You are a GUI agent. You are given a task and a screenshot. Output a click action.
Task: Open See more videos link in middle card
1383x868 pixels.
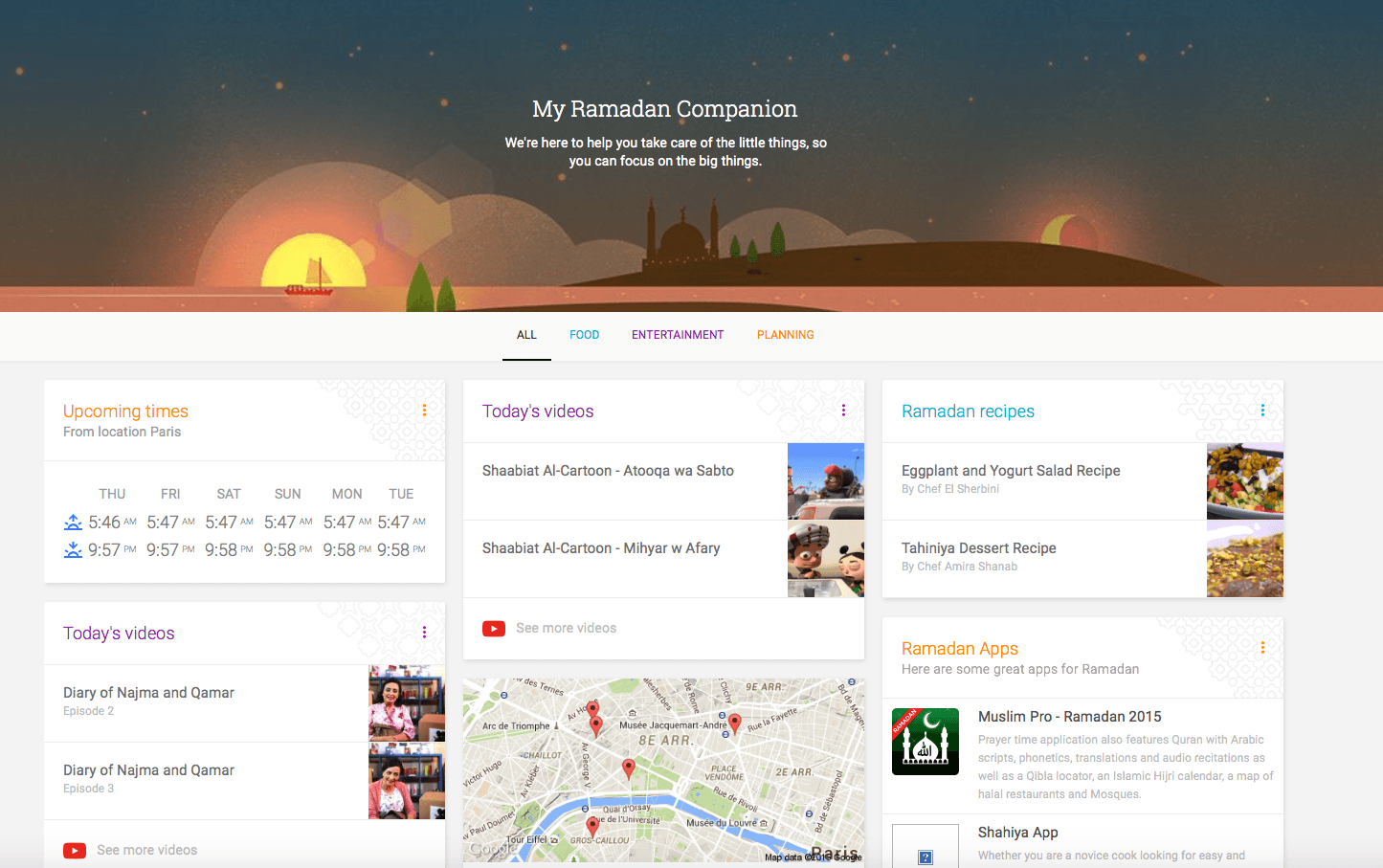[x=566, y=628]
